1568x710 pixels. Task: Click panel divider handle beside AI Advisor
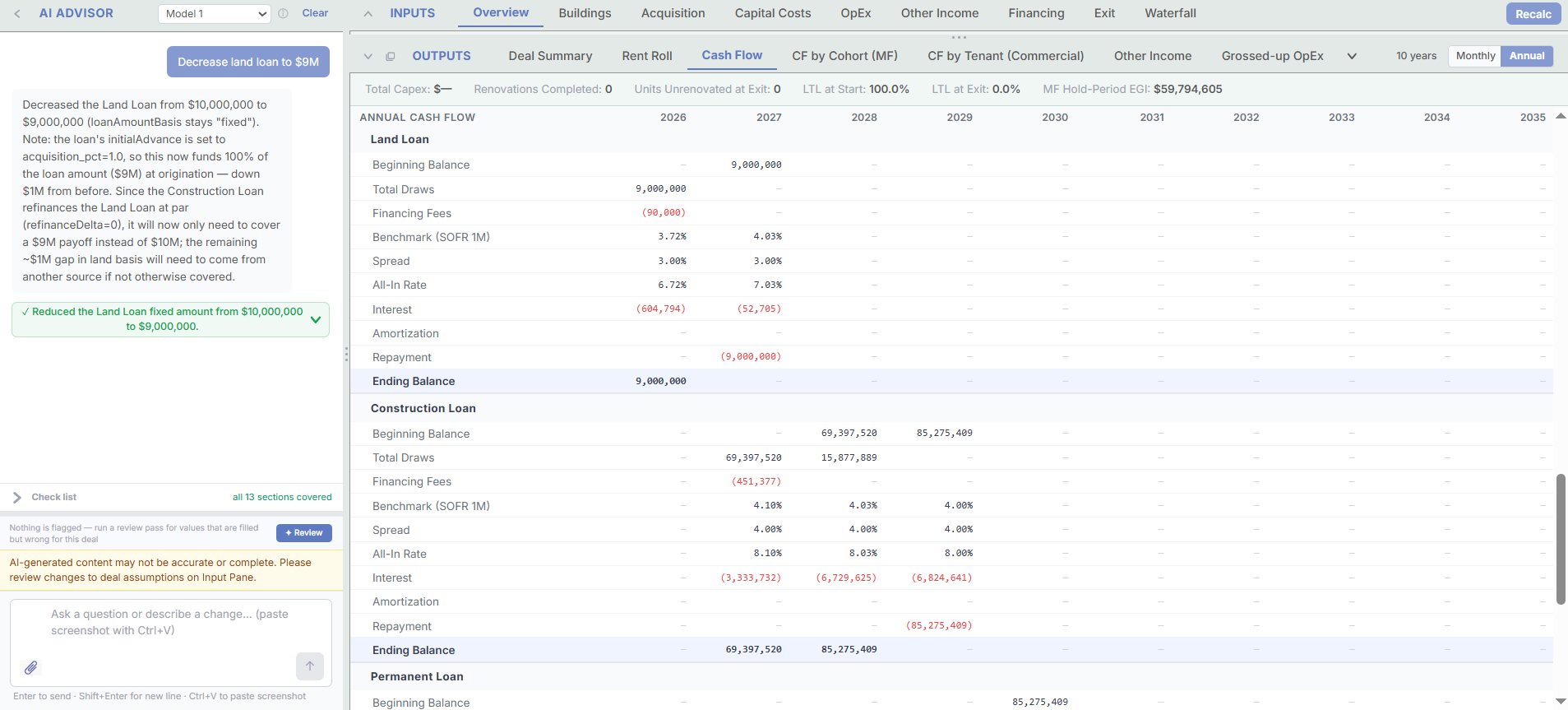click(346, 355)
